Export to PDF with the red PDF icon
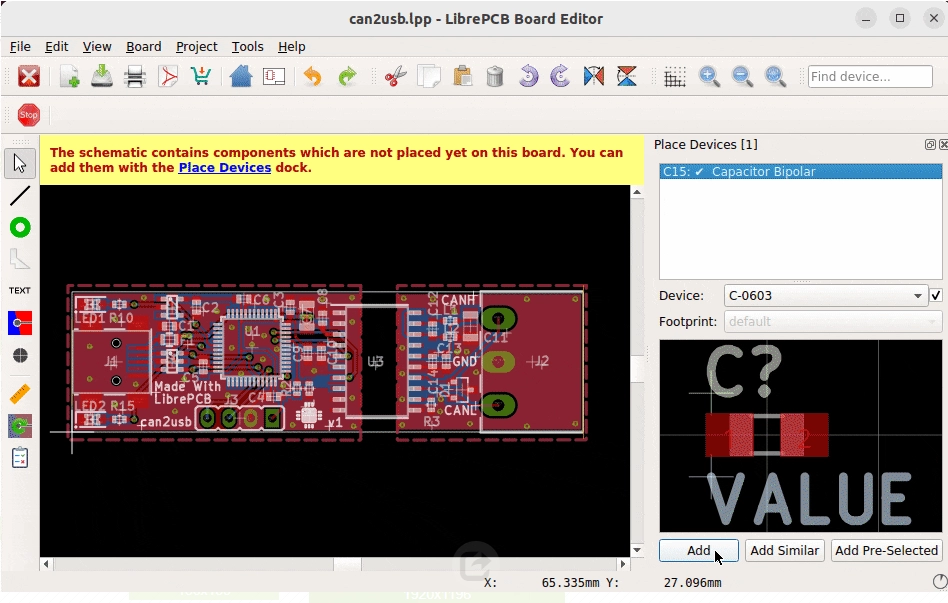This screenshot has width=948, height=603. [167, 77]
